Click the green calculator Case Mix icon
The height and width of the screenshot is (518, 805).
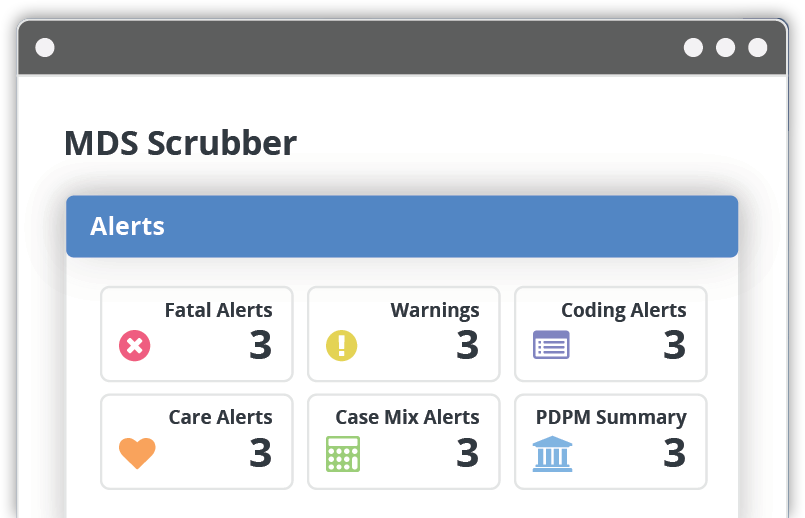[343, 454]
